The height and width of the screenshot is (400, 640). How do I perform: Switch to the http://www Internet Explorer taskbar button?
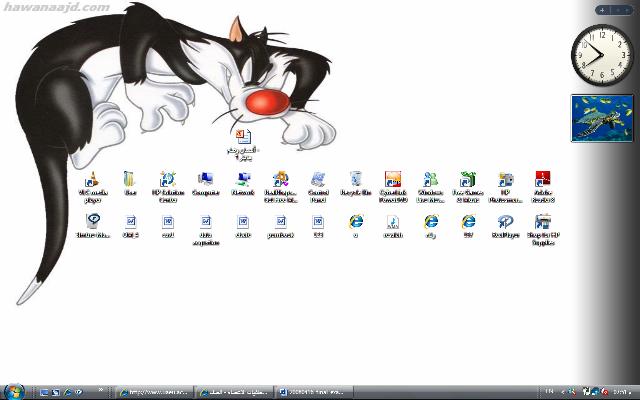(x=154, y=393)
